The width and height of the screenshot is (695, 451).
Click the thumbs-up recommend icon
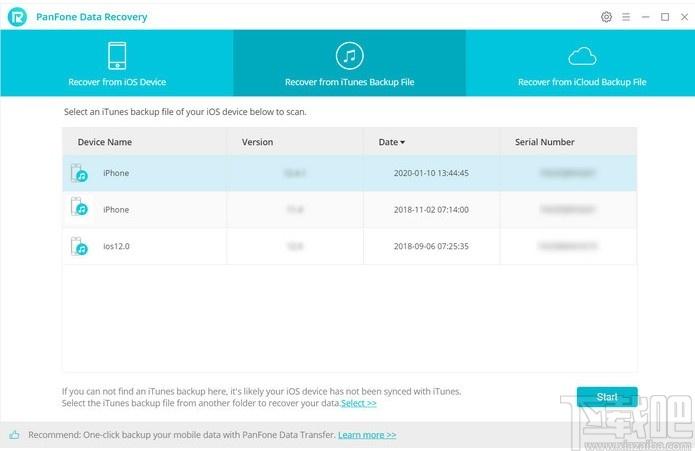pos(14,435)
